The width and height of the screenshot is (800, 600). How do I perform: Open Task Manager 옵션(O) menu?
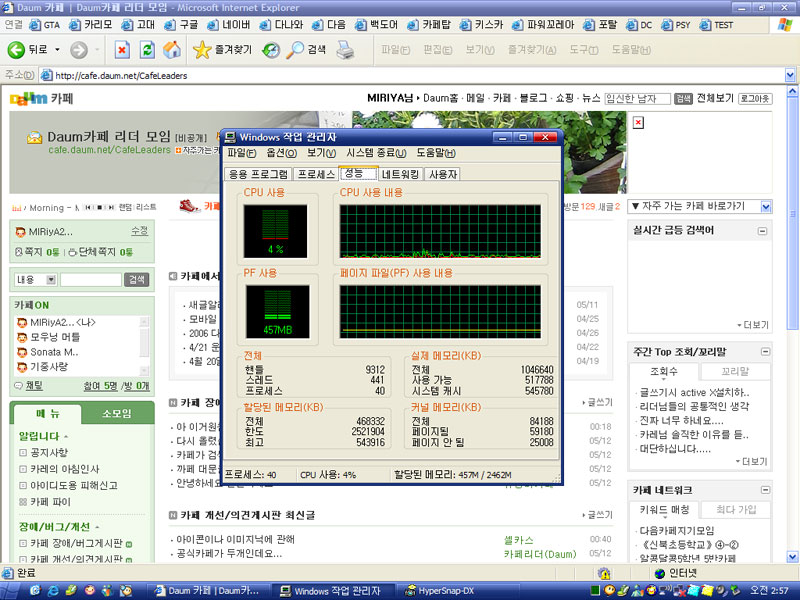281,153
